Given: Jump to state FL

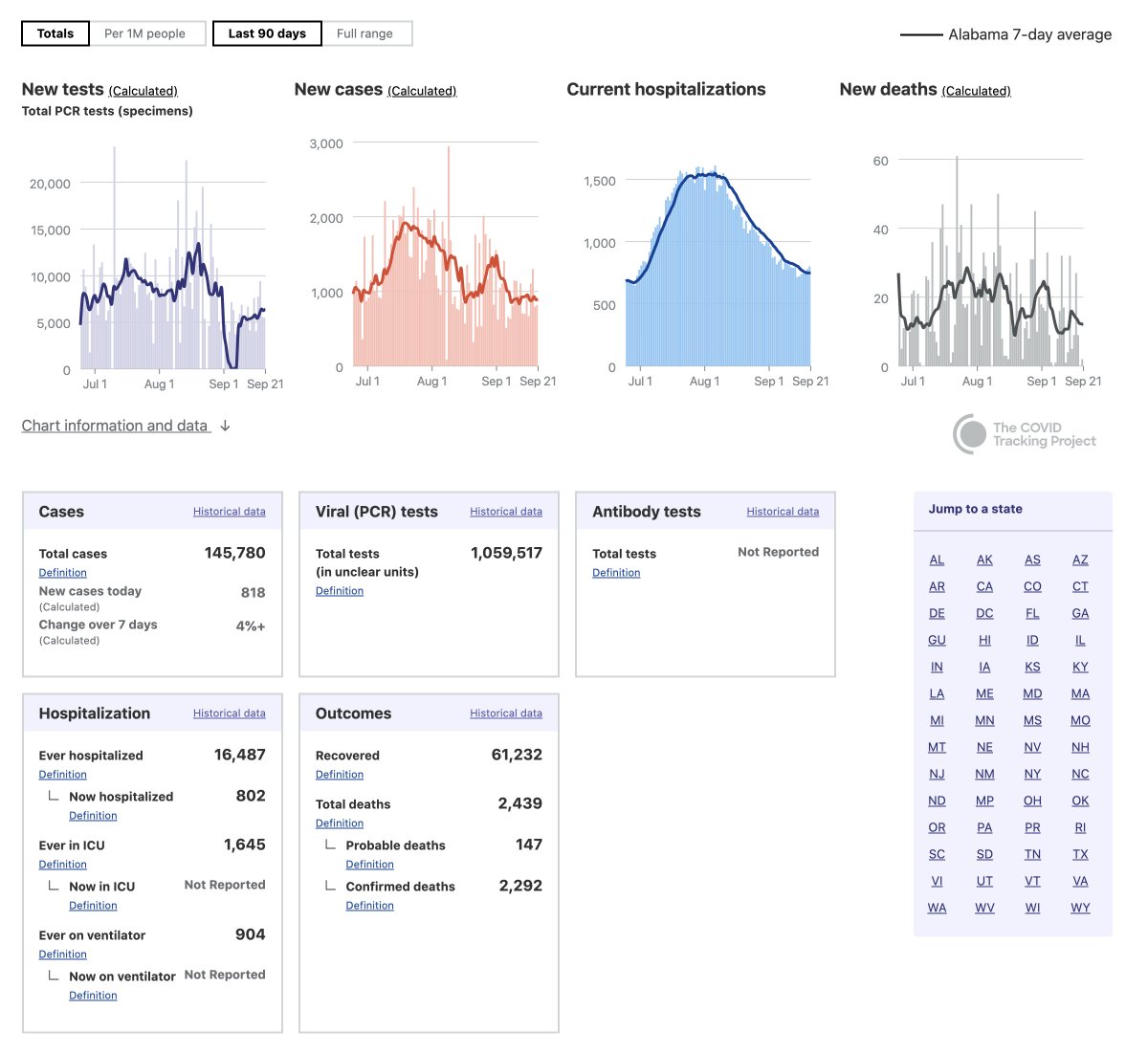Looking at the screenshot, I should point(1032,613).
